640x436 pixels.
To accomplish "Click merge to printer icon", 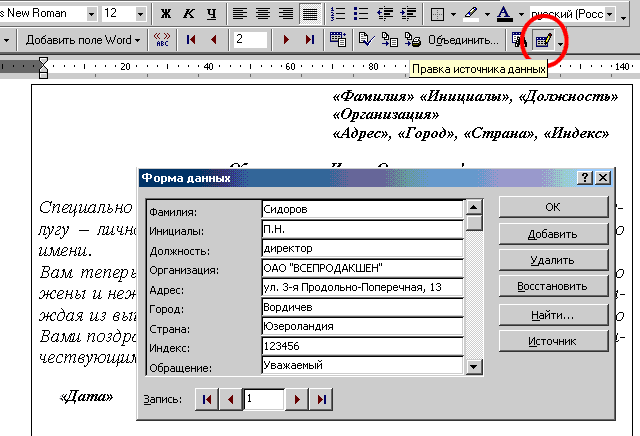I will [413, 40].
